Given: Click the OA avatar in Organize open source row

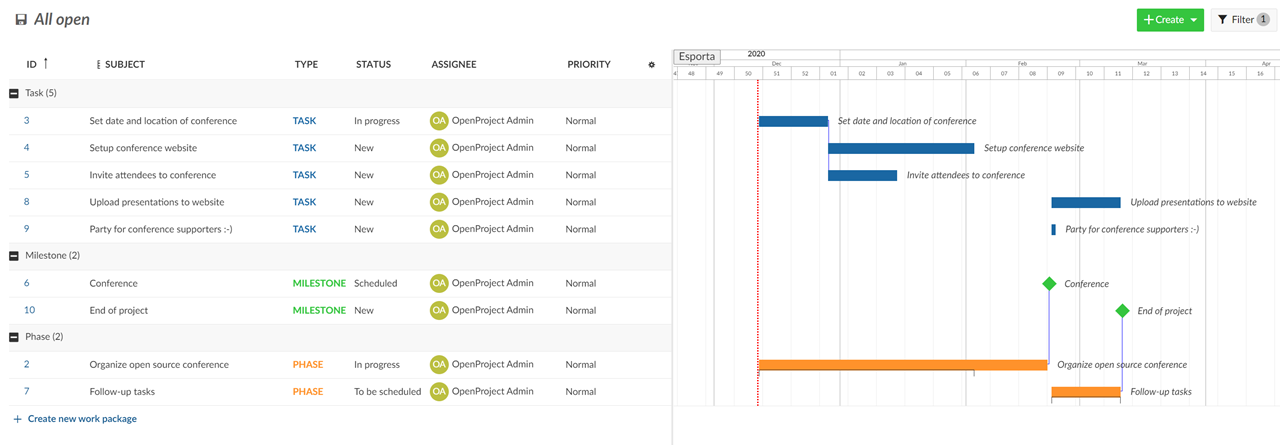Looking at the screenshot, I should (x=439, y=364).
